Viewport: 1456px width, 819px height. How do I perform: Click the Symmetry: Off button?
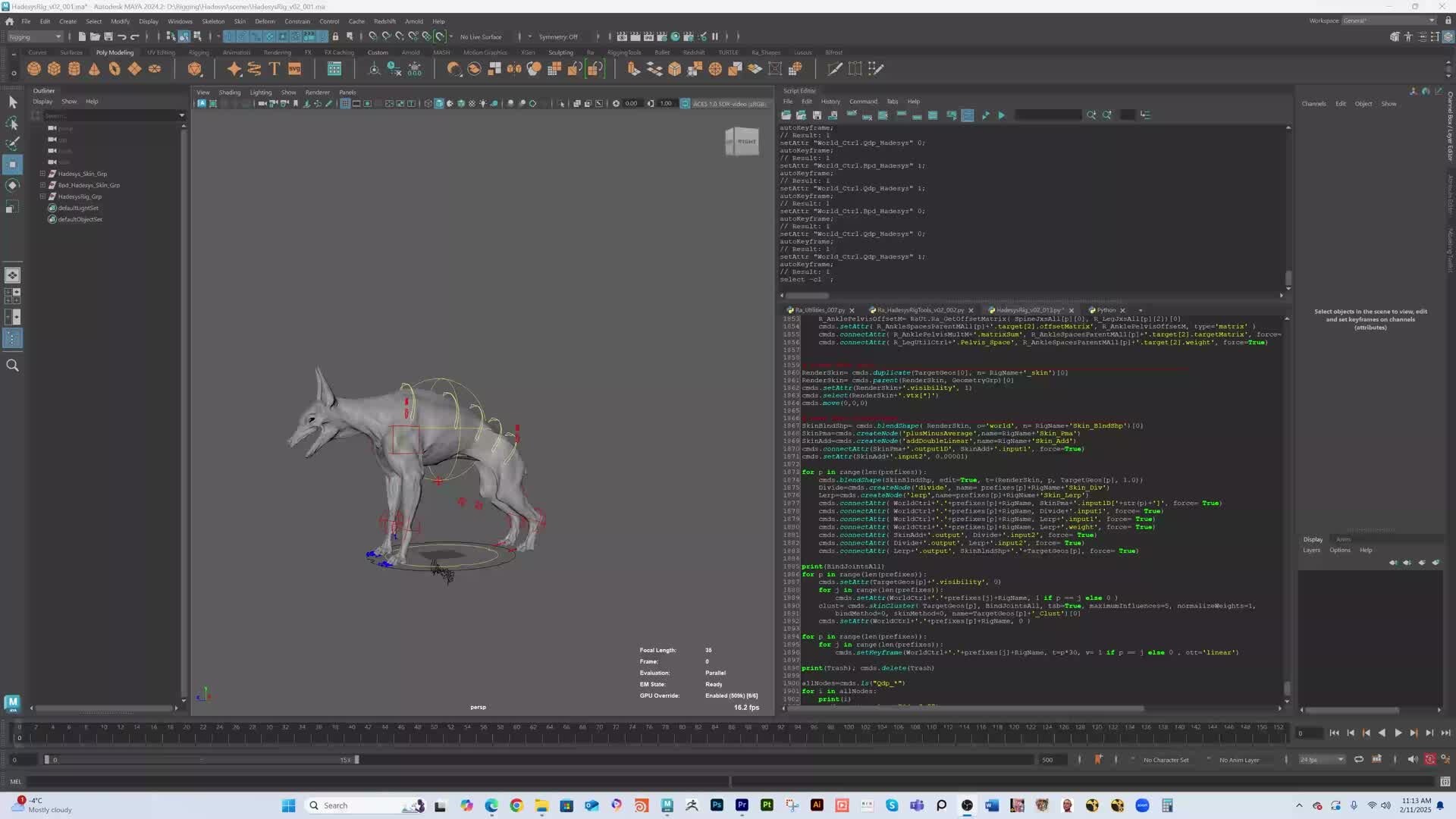[x=558, y=36]
